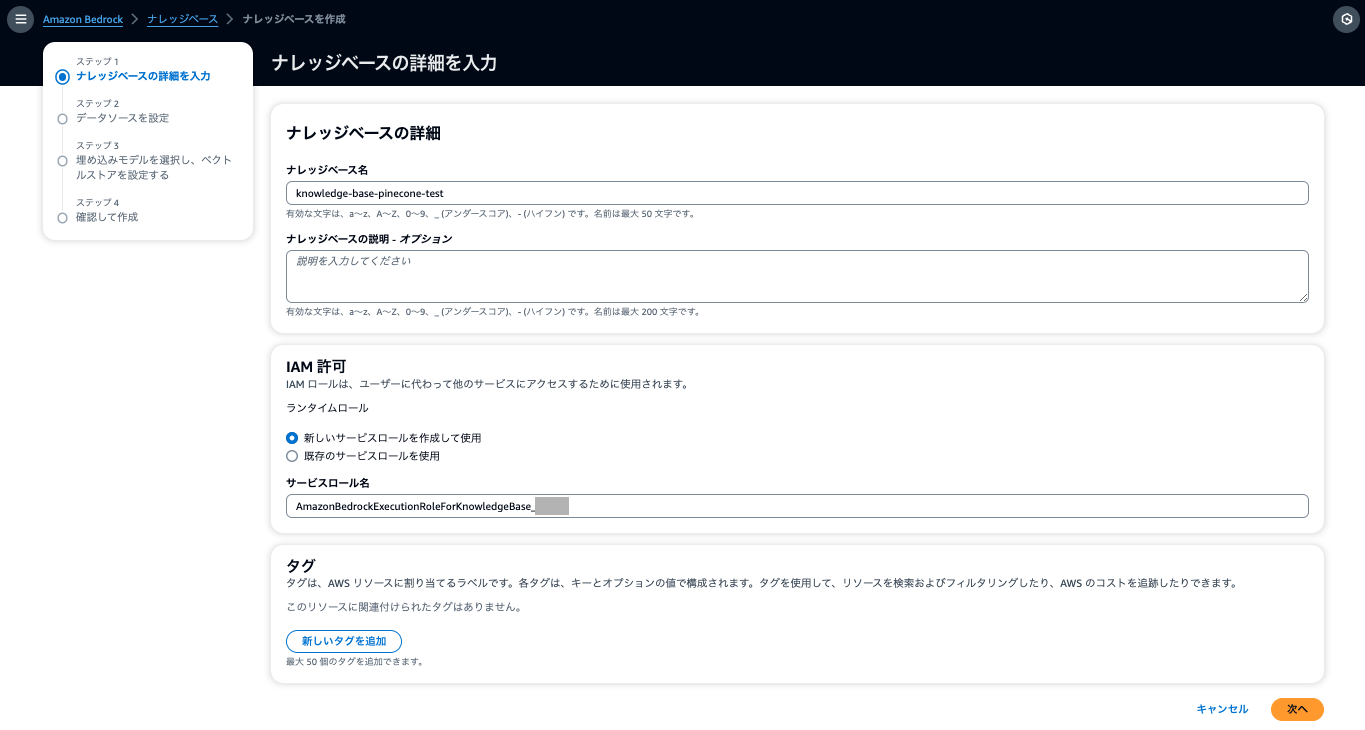The image size is (1365, 730).
Task: Click the サービスロール名 input field
Action: [797, 506]
